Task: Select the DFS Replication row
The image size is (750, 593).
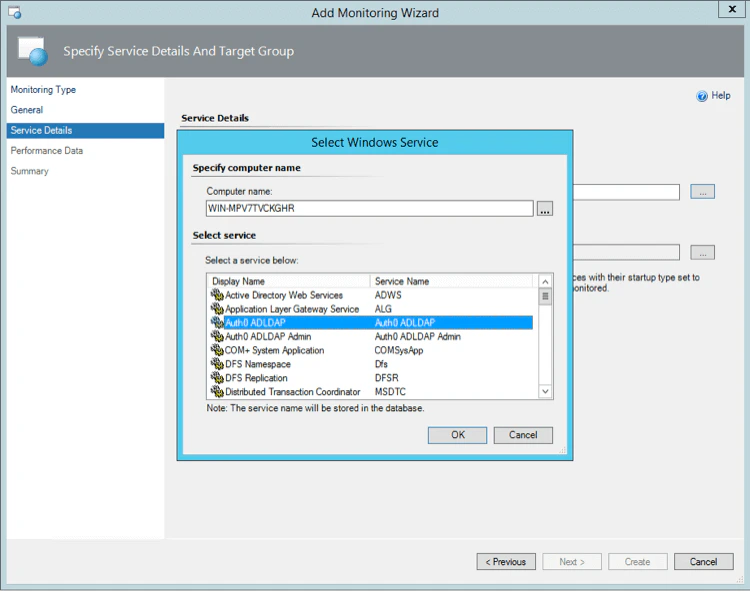Action: tap(372, 378)
